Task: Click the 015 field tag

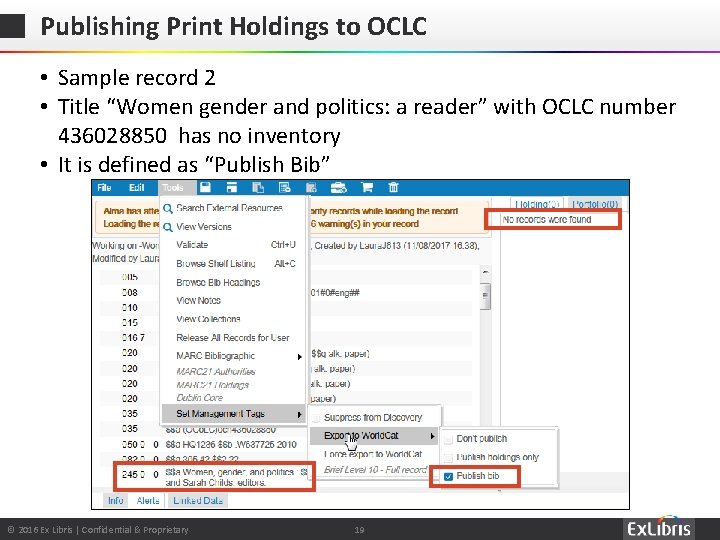Action: pyautogui.click(x=130, y=323)
